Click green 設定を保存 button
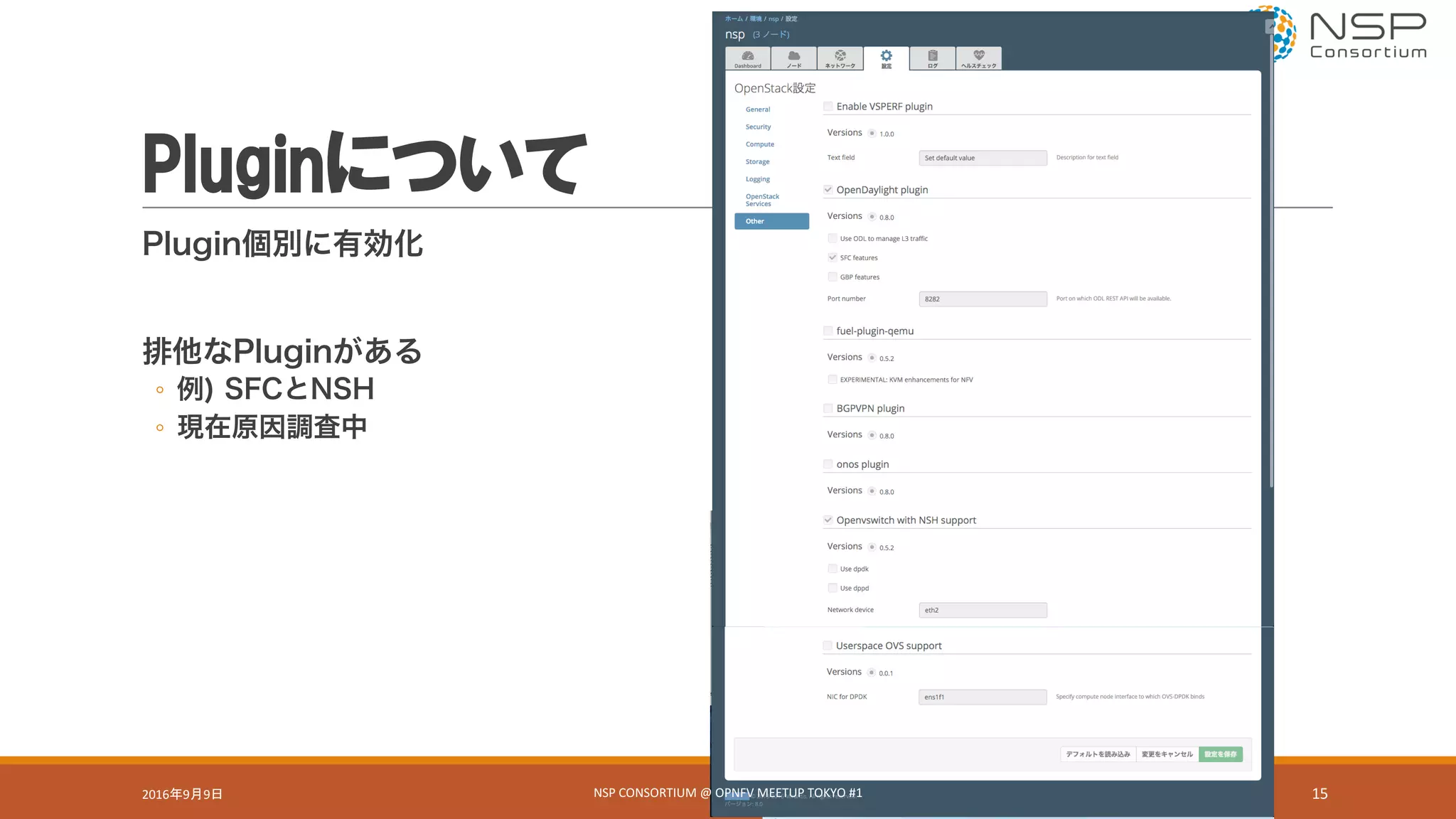This screenshot has width=1456, height=819. point(1221,754)
